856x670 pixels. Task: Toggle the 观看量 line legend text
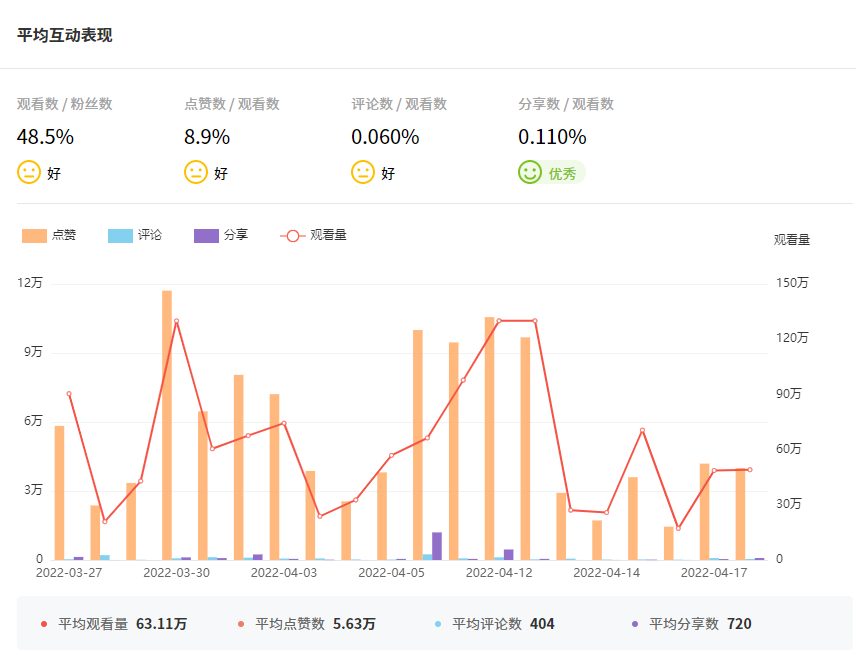click(x=329, y=236)
